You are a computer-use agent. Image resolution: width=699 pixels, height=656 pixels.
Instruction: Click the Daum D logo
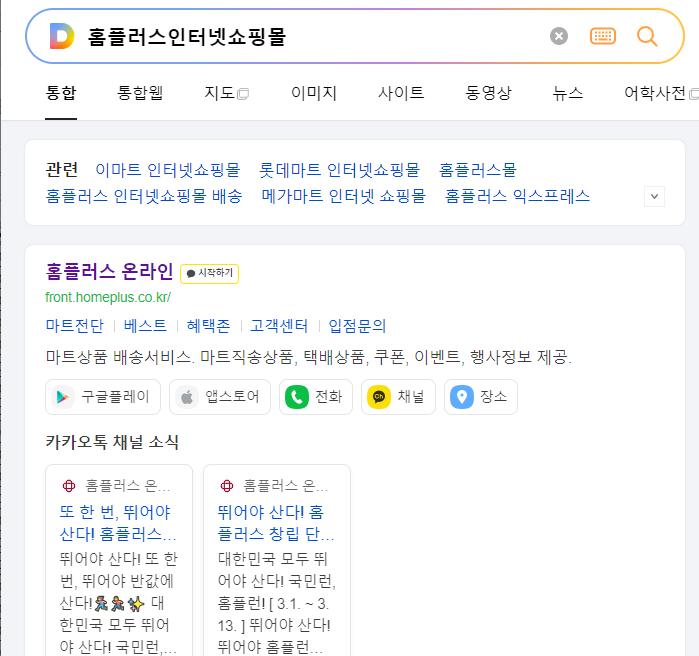click(x=62, y=36)
